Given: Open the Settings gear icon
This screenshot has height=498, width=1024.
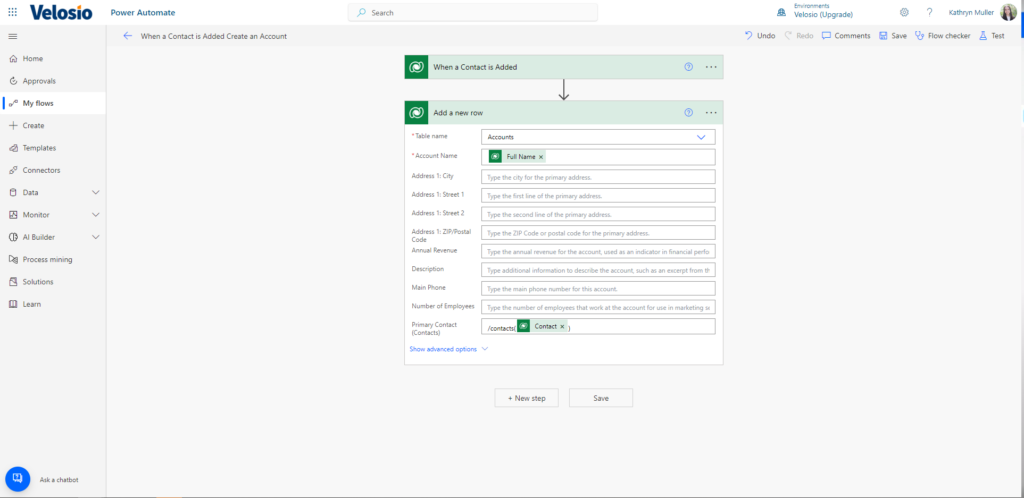Looking at the screenshot, I should (904, 12).
